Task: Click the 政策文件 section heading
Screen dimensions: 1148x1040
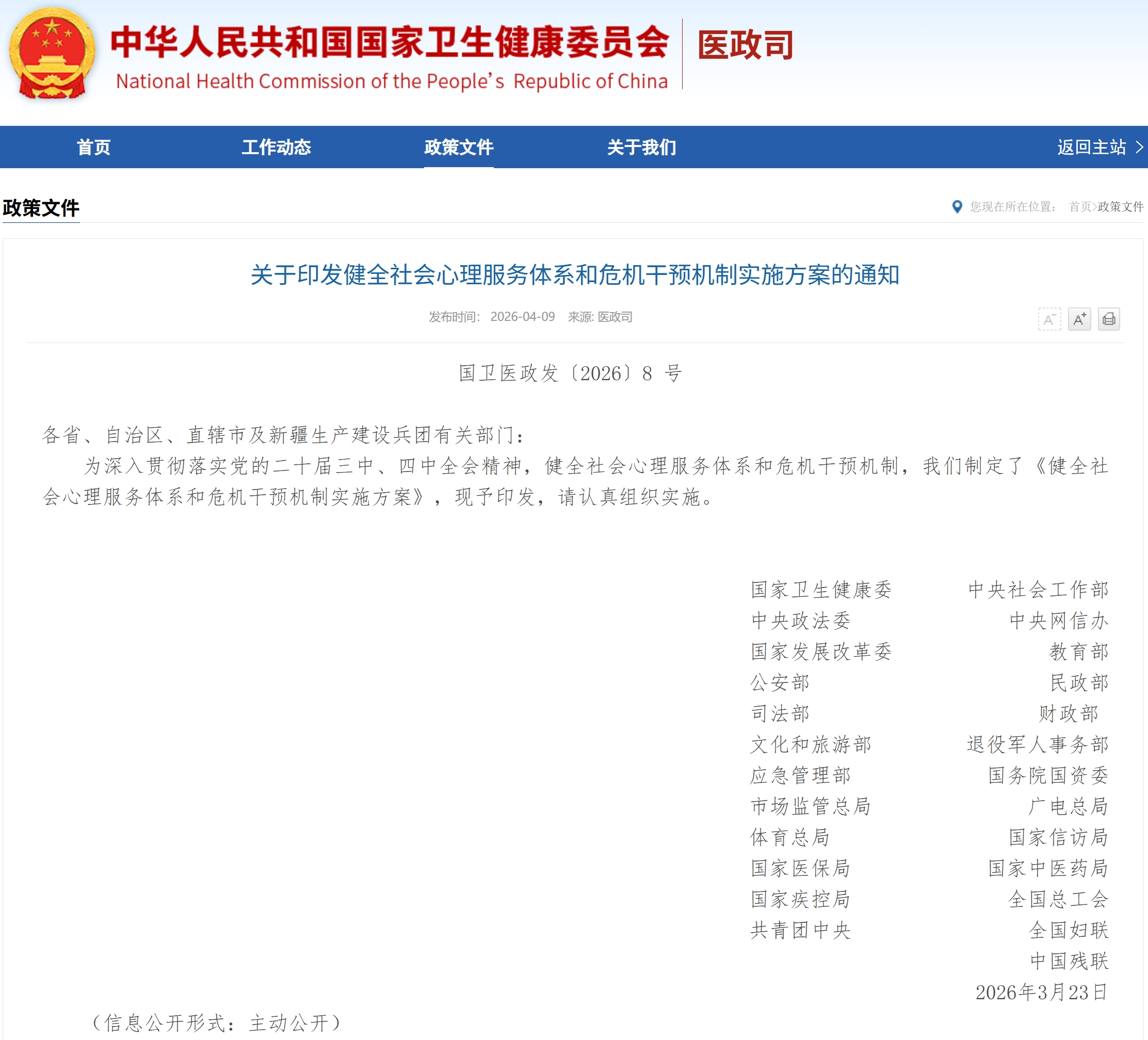Action: click(40, 208)
